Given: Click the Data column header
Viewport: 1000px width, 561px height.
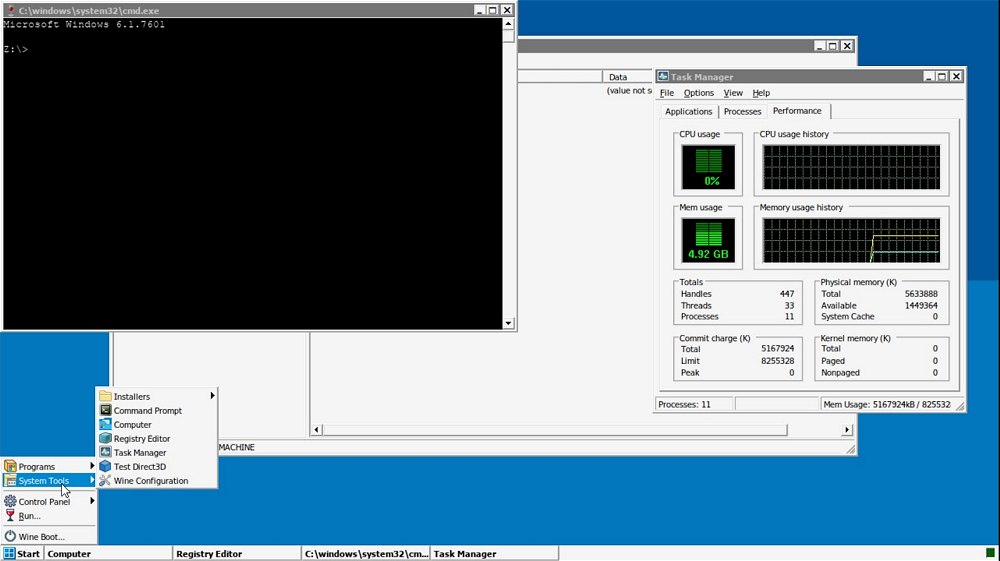Looking at the screenshot, I should point(618,77).
